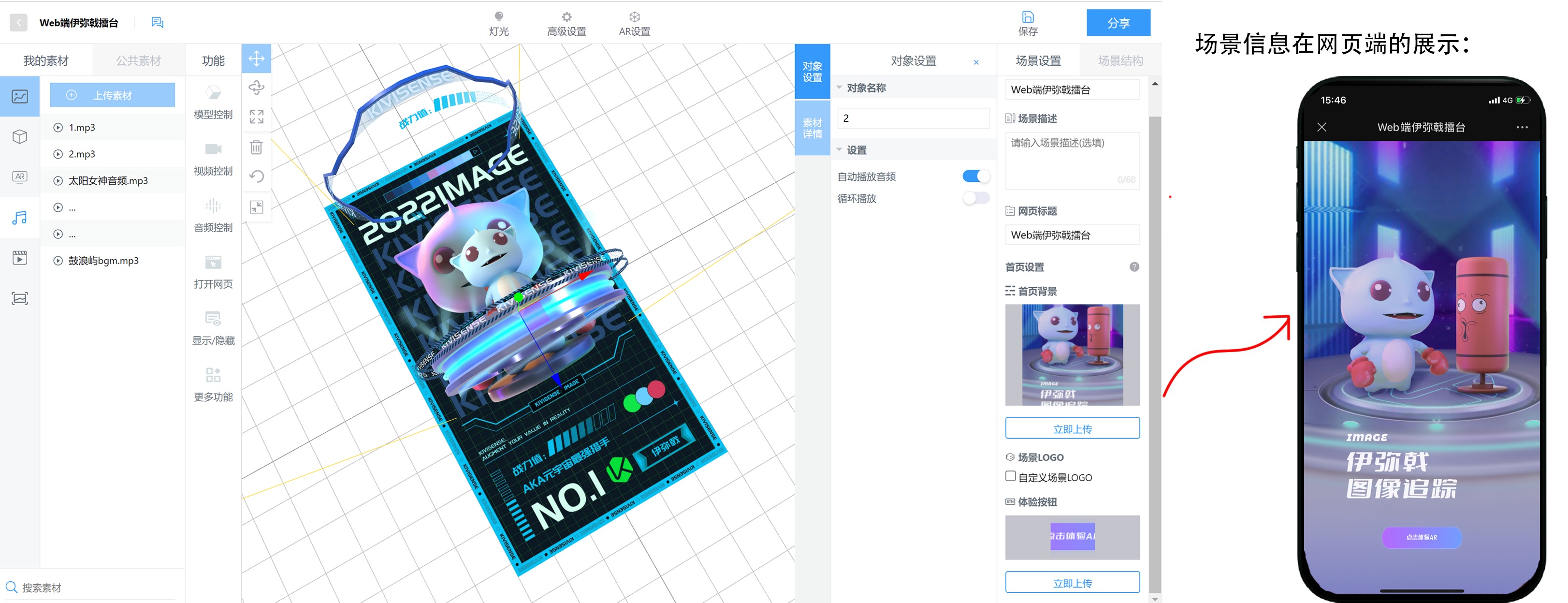The width and height of the screenshot is (1568, 603).
Task: Open the video assets sidebar icon
Action: point(20,258)
